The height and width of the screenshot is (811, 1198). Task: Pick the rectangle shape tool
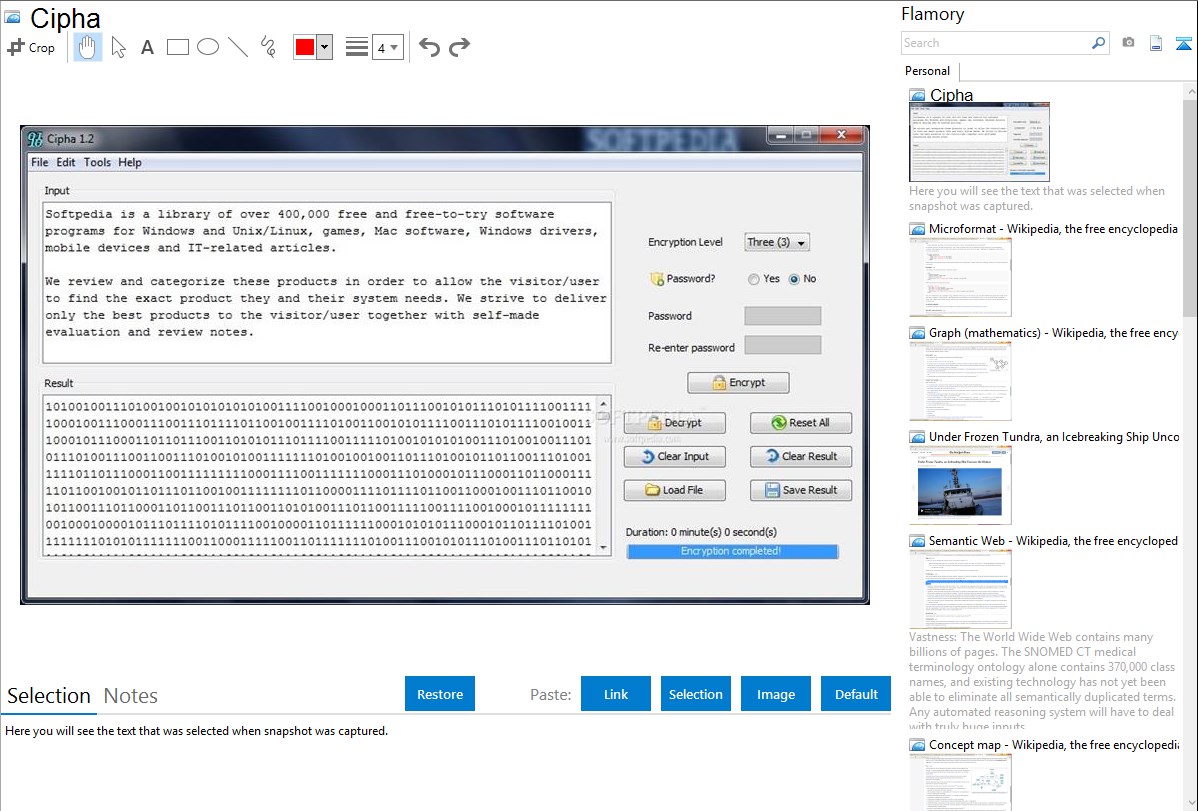click(178, 47)
